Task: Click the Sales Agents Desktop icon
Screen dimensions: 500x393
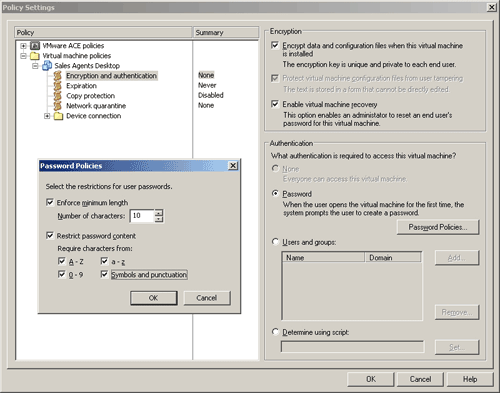Action: [x=47, y=66]
